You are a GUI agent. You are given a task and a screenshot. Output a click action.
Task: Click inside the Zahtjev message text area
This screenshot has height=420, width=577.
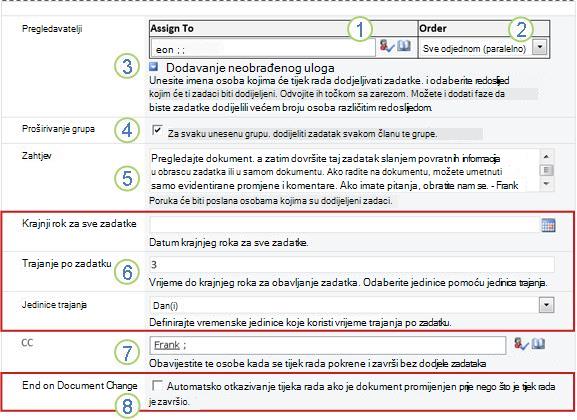click(344, 171)
